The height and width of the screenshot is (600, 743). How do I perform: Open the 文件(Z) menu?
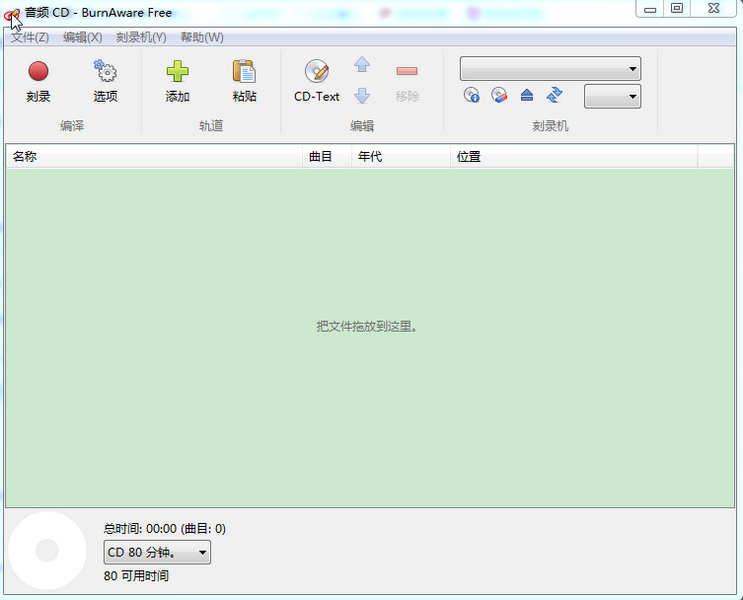point(30,37)
